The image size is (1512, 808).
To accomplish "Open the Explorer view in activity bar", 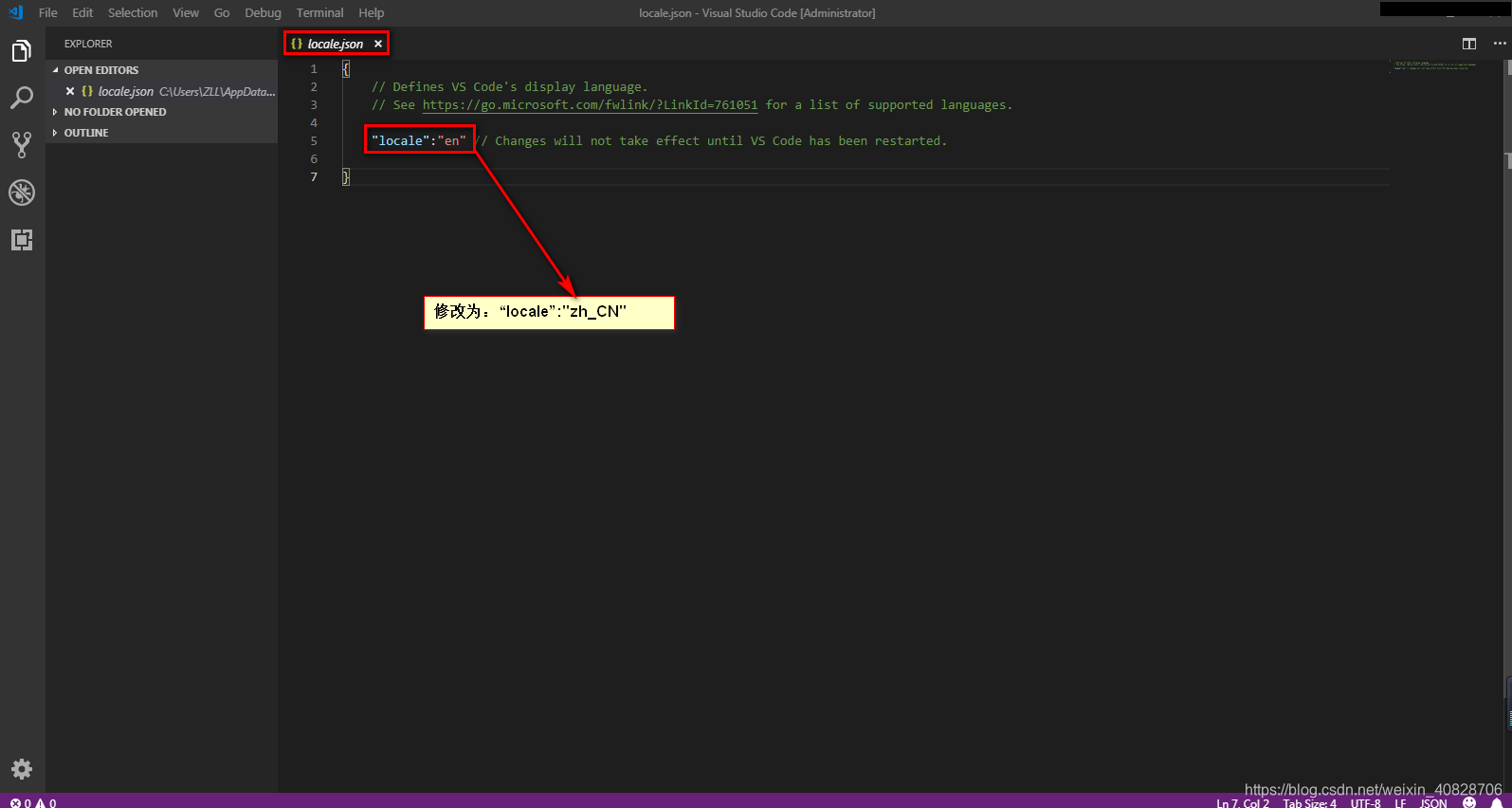I will point(22,51).
